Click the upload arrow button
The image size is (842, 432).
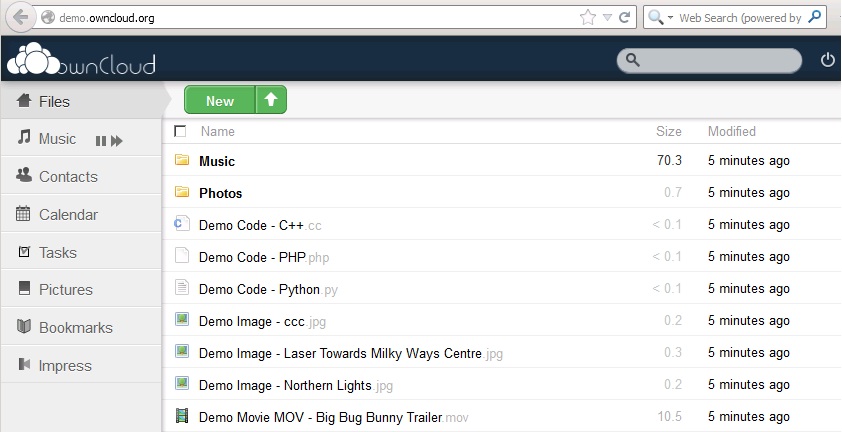tap(271, 100)
